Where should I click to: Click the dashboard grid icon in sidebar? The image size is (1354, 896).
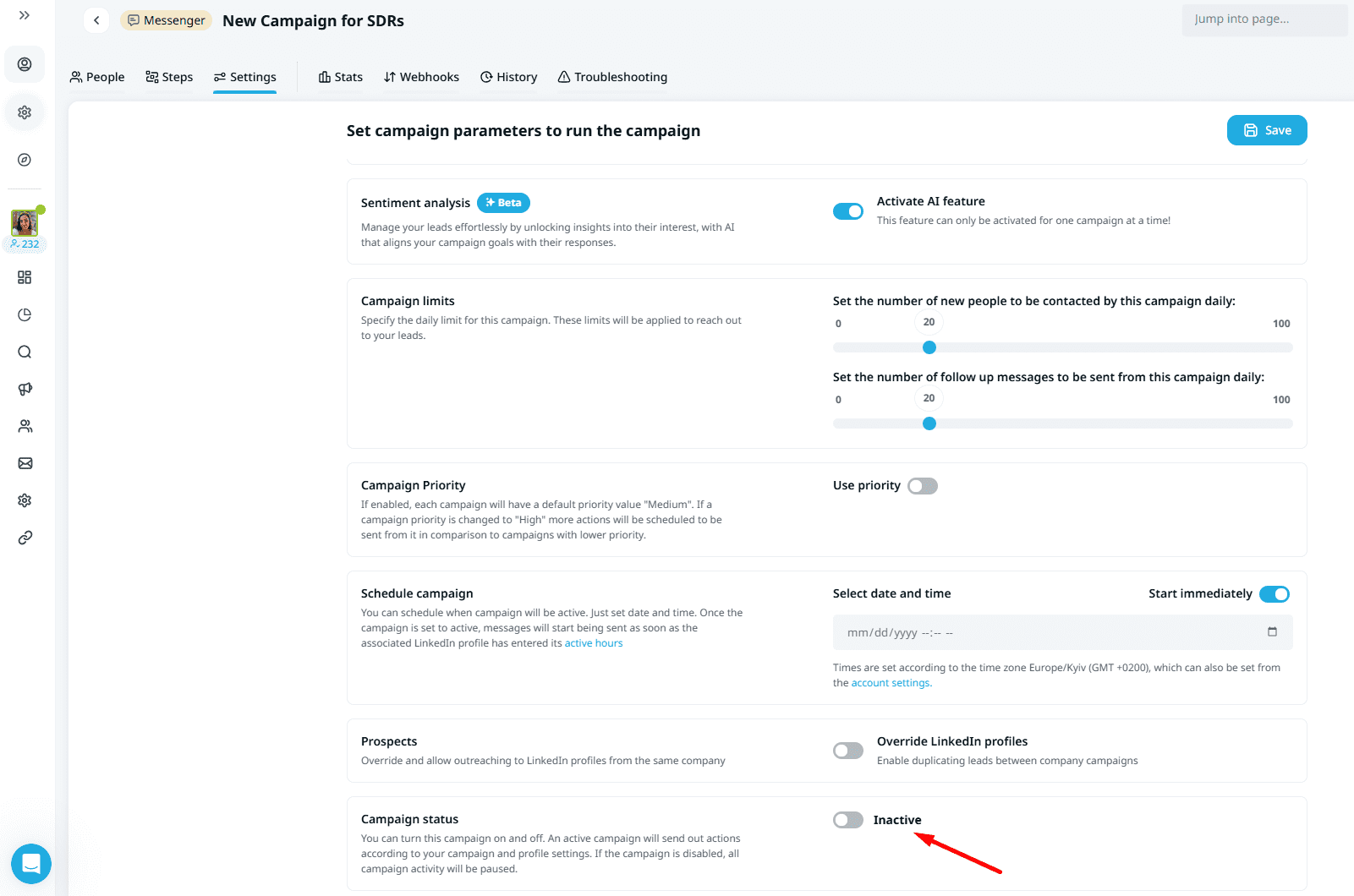[x=25, y=277]
